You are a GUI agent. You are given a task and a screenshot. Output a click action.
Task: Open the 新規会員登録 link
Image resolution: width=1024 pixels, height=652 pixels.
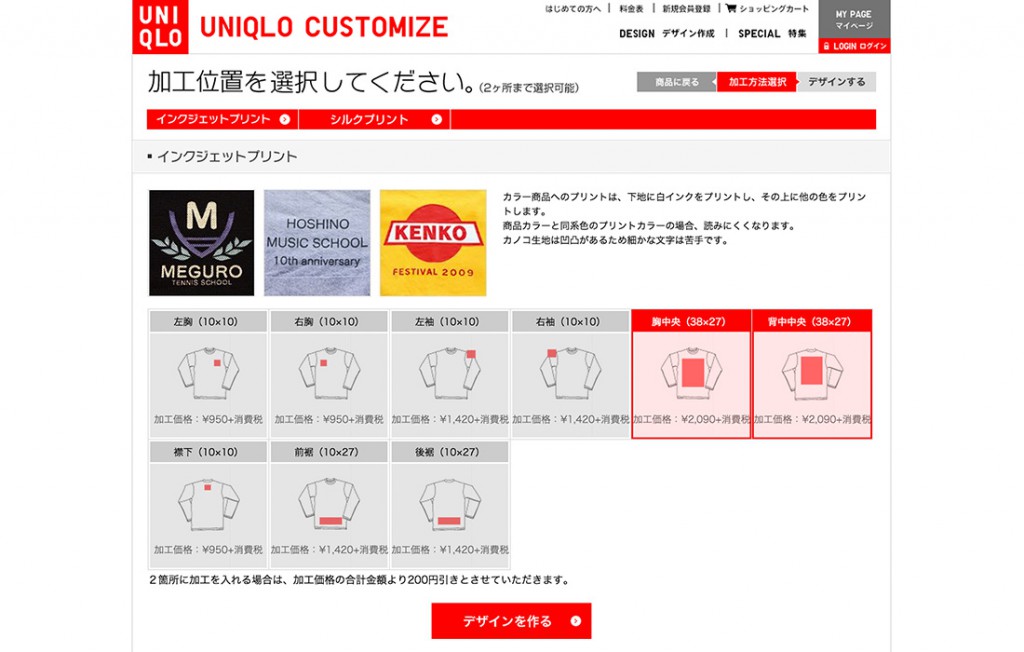pyautogui.click(x=686, y=8)
